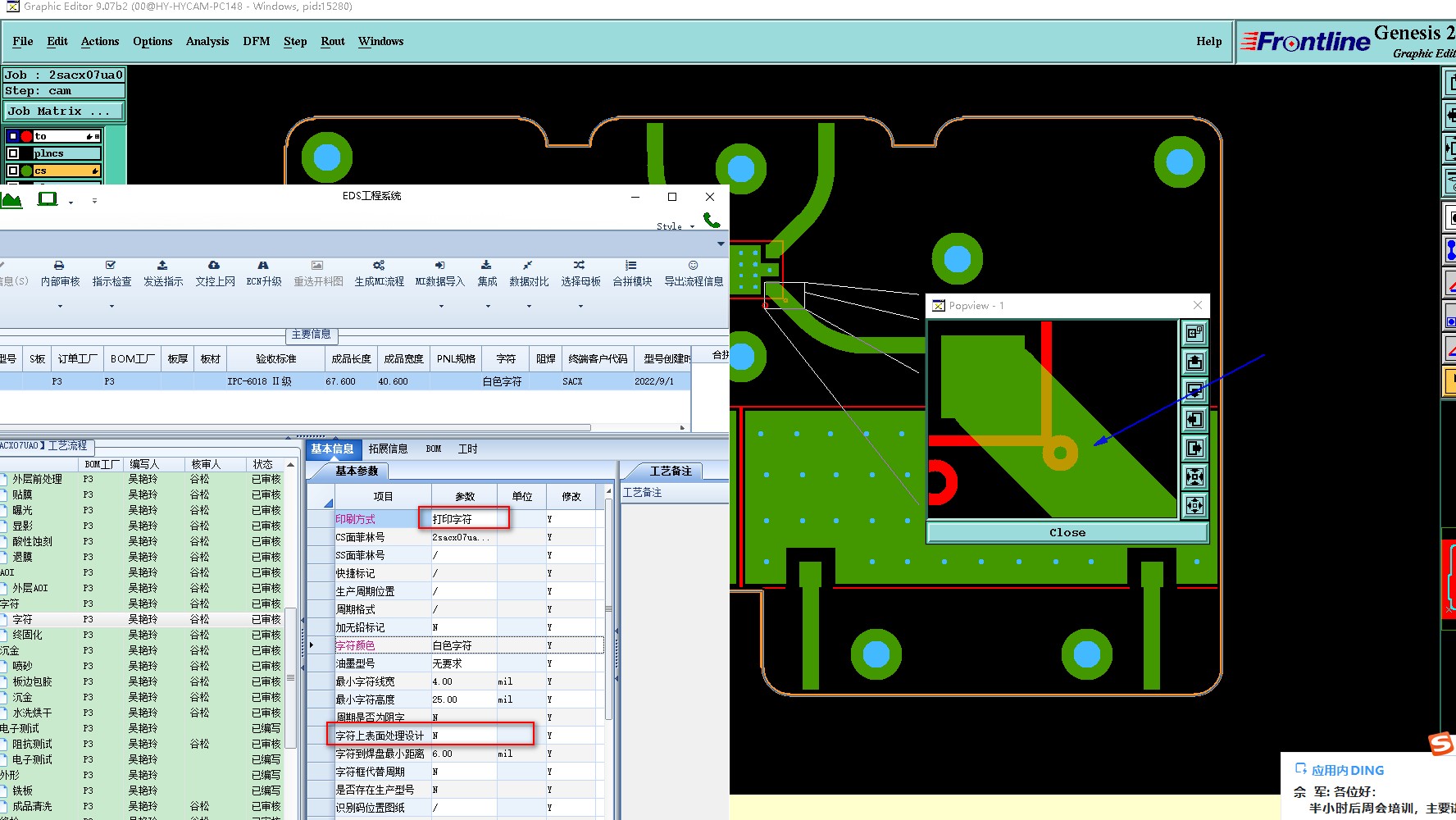The width and height of the screenshot is (1456, 820).
Task: Click the 最小字符线宽 parameter row
Action: 456,681
